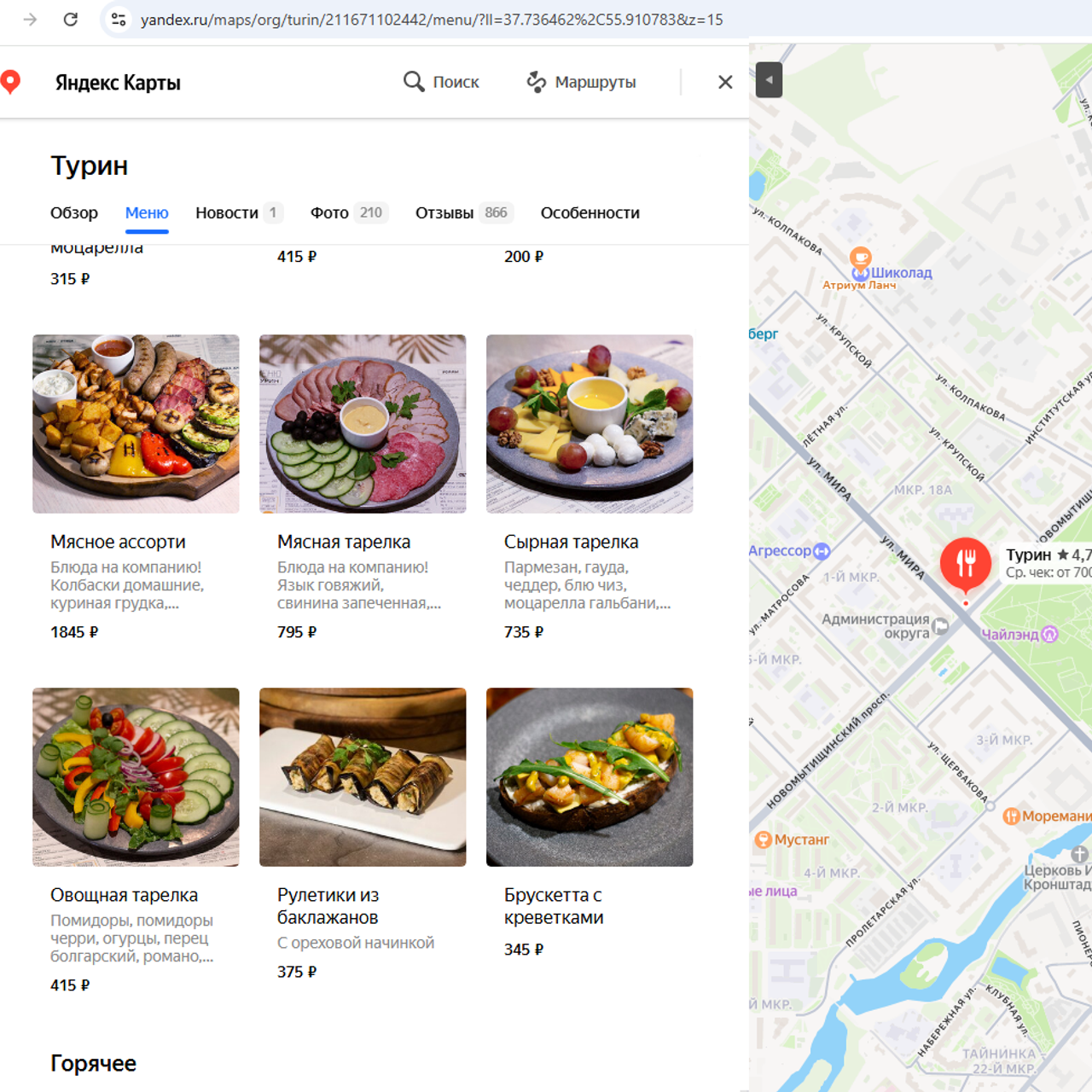Viewport: 1092px width, 1092px height.
Task: Open the Фото tab
Action: tap(329, 213)
